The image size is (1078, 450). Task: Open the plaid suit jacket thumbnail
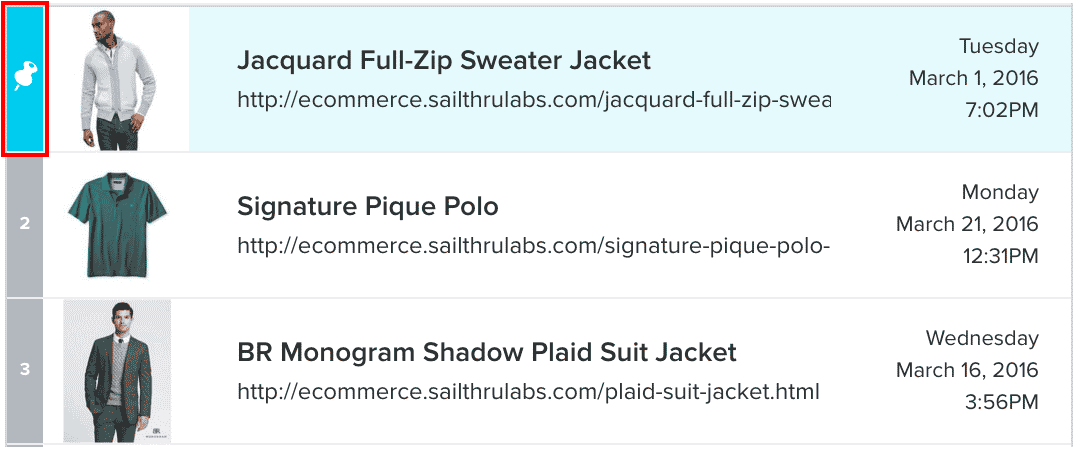[118, 370]
